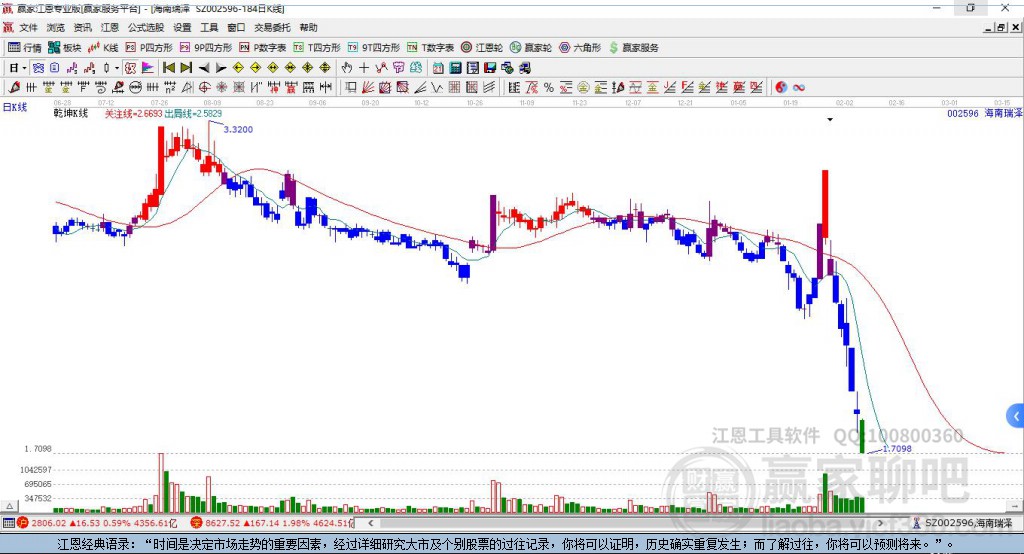Open the 工具 menu

[x=209, y=27]
